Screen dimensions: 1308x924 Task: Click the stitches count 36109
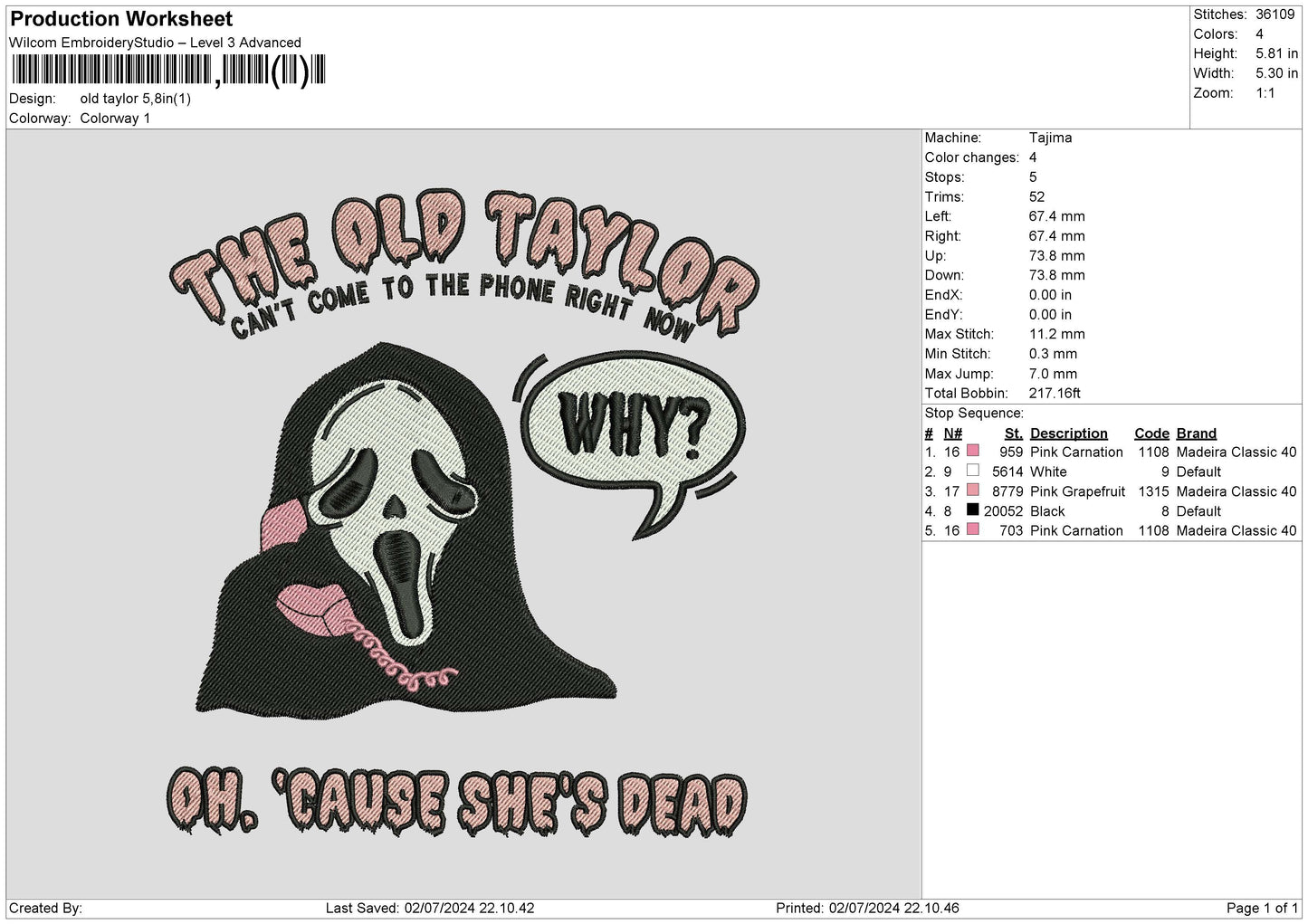[x=1275, y=14]
